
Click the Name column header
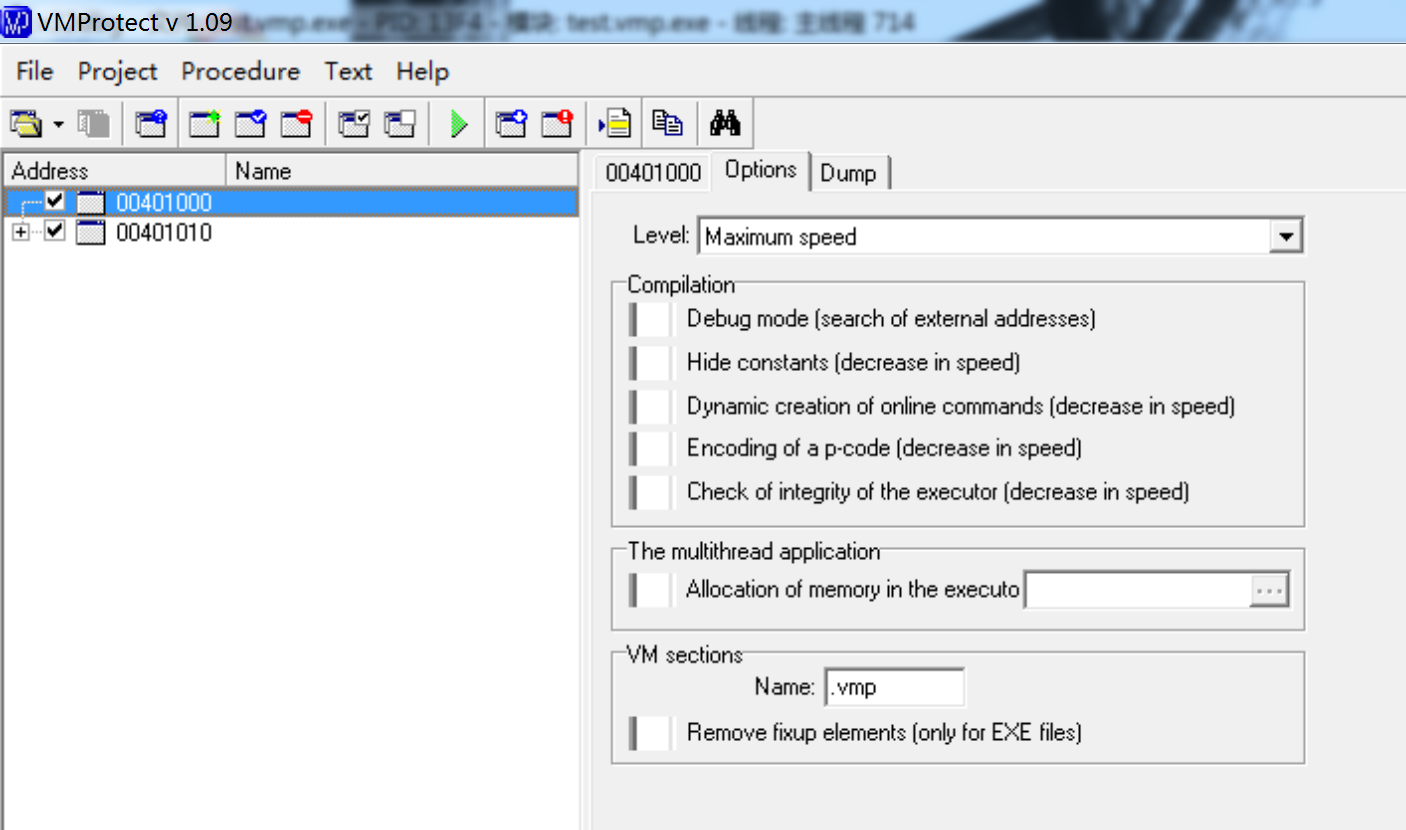(402, 171)
